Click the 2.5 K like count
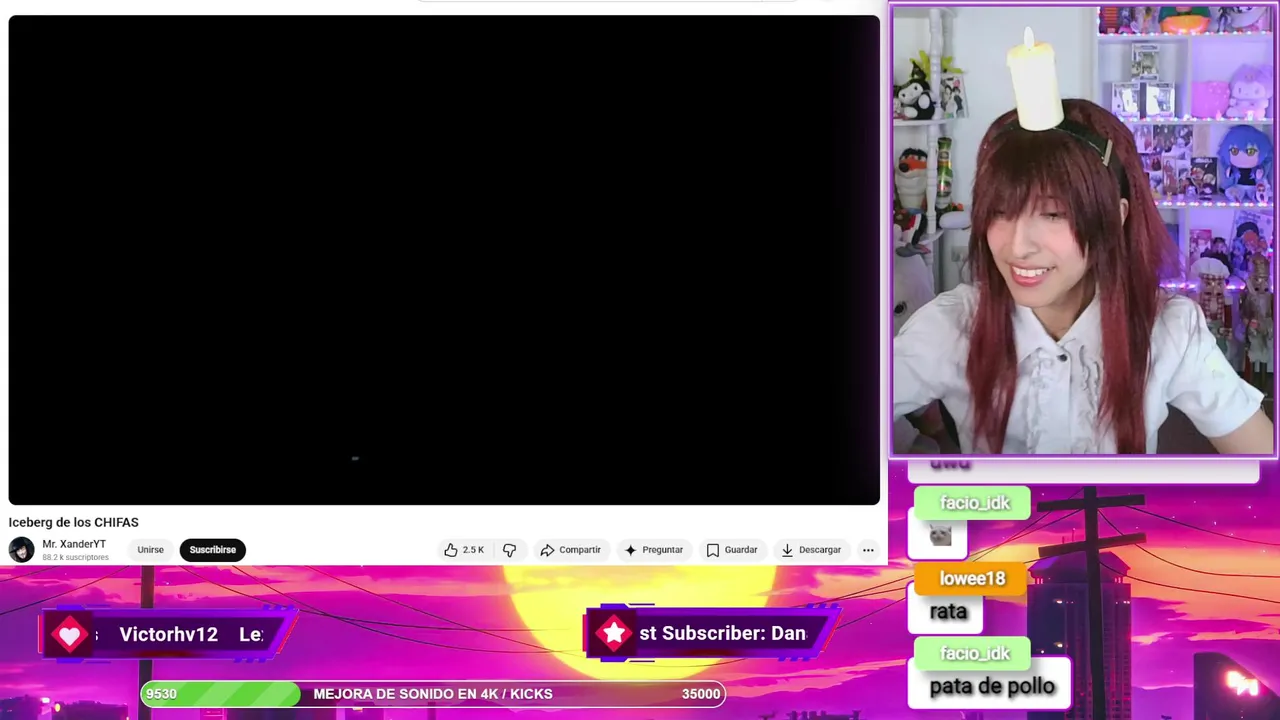The width and height of the screenshot is (1280, 720). [x=473, y=549]
